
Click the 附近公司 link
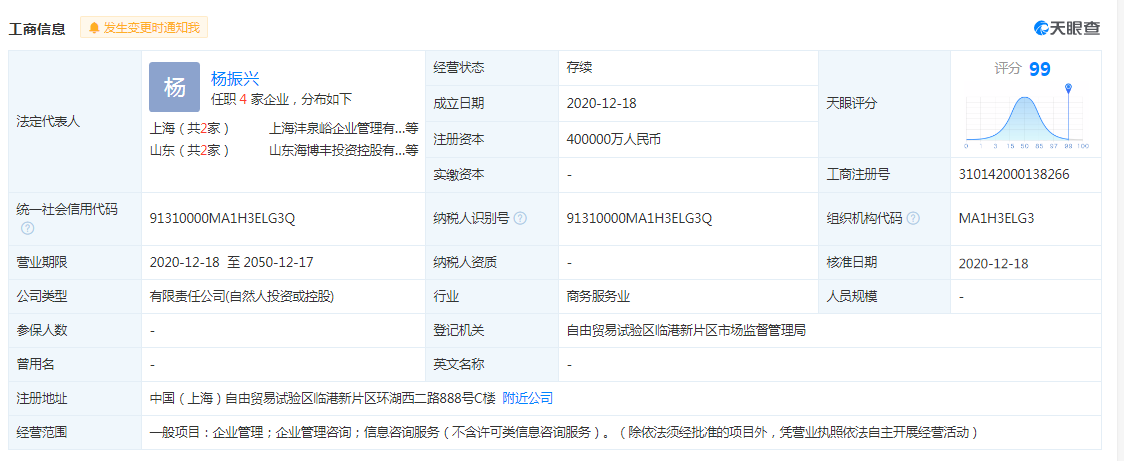pos(527,398)
